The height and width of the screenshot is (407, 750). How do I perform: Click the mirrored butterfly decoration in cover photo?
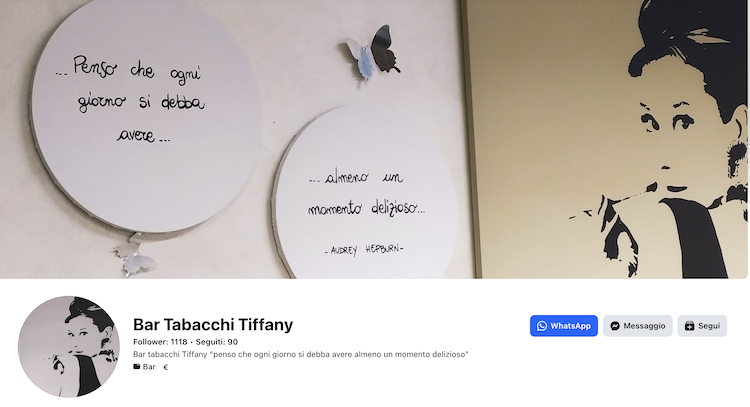click(373, 54)
